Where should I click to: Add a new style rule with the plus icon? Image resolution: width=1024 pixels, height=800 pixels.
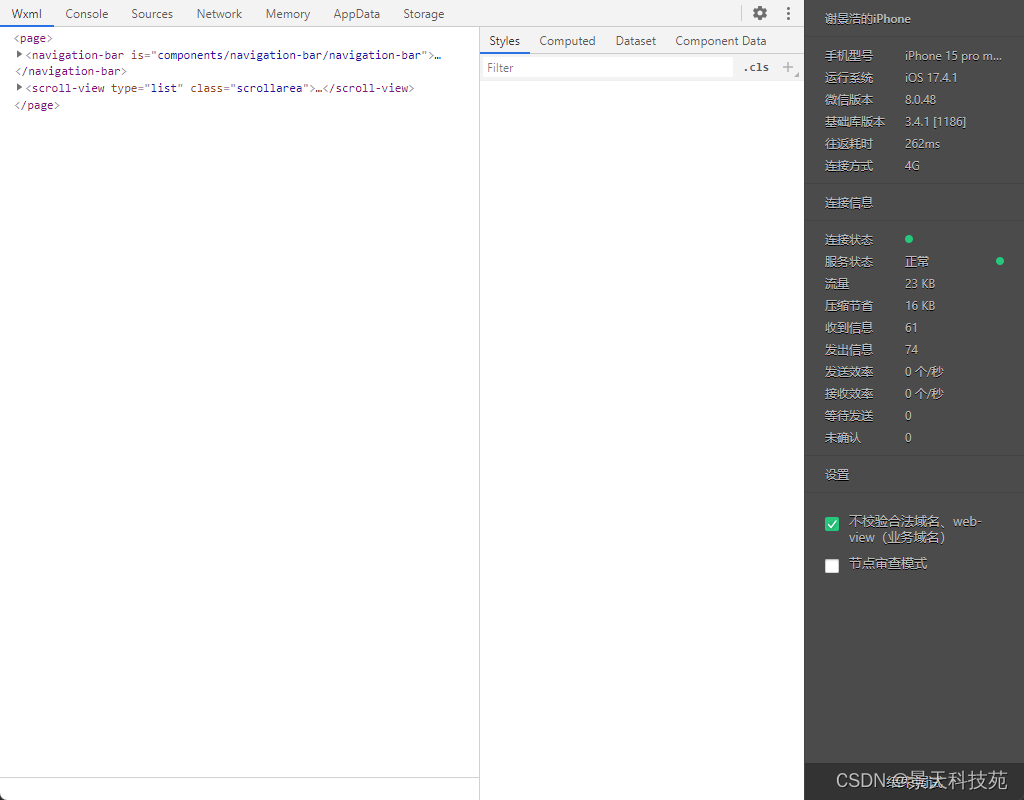pyautogui.click(x=788, y=67)
